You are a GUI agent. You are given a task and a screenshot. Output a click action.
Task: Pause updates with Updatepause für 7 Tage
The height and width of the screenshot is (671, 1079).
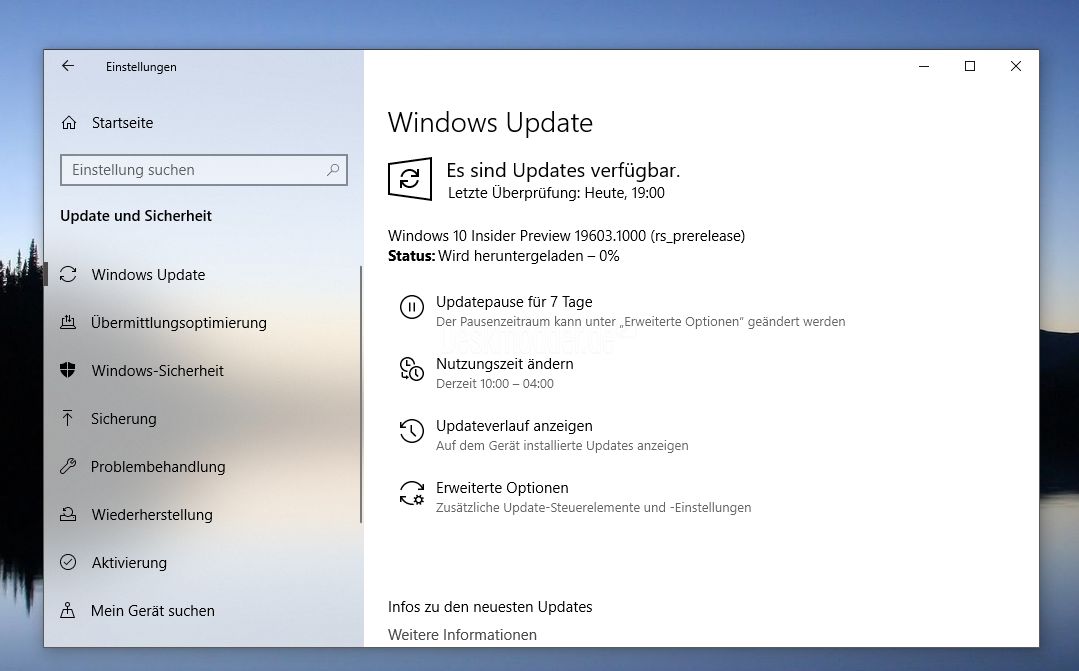[x=514, y=302]
